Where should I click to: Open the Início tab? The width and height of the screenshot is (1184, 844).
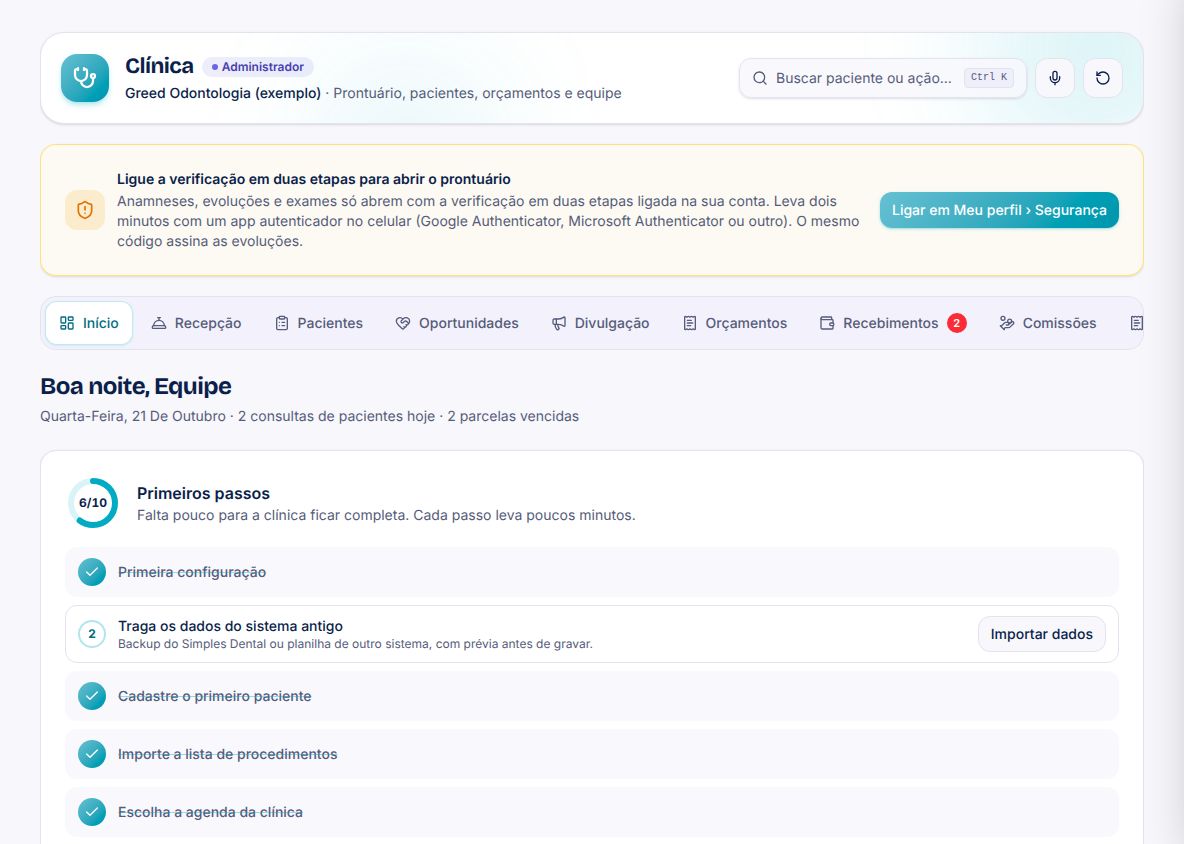tap(89, 323)
